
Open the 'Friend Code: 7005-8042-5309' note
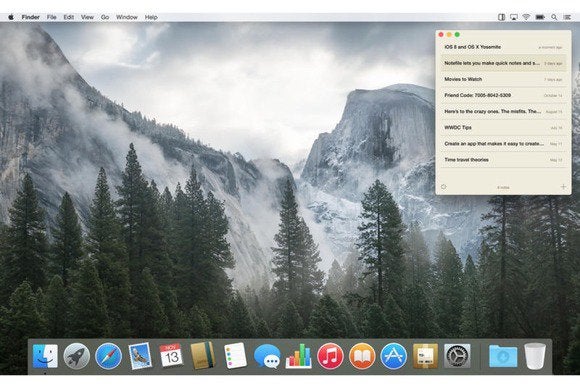click(x=503, y=95)
